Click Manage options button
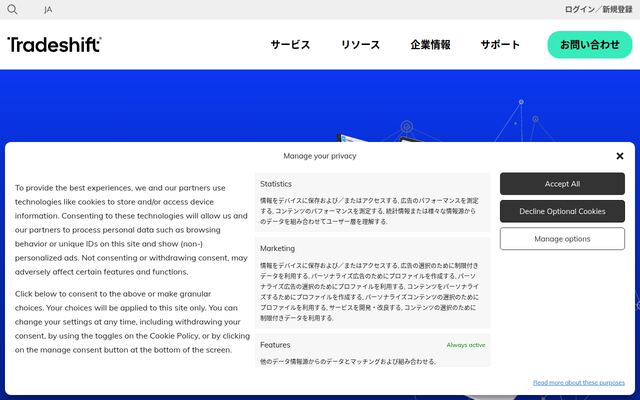The width and height of the screenshot is (640, 400). point(562,239)
